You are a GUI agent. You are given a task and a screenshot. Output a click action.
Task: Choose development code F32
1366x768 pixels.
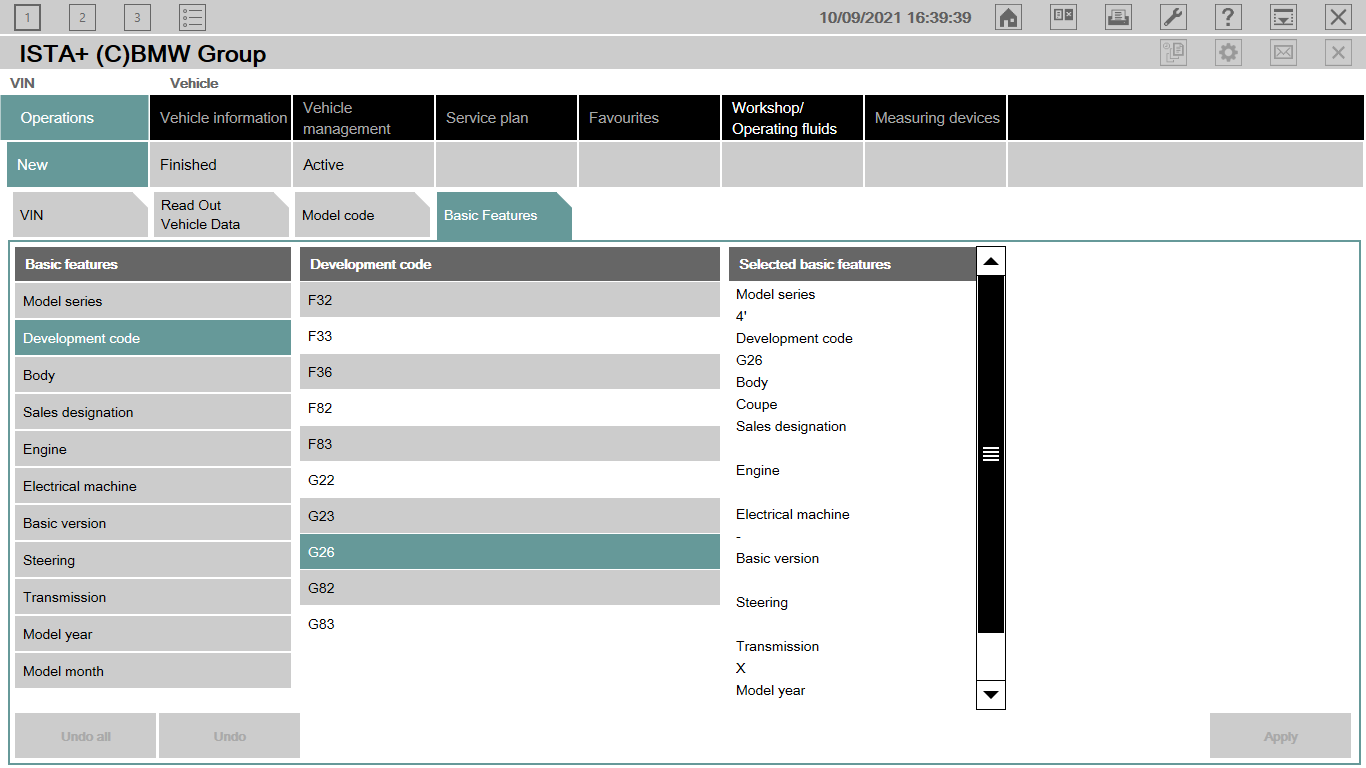(x=510, y=300)
